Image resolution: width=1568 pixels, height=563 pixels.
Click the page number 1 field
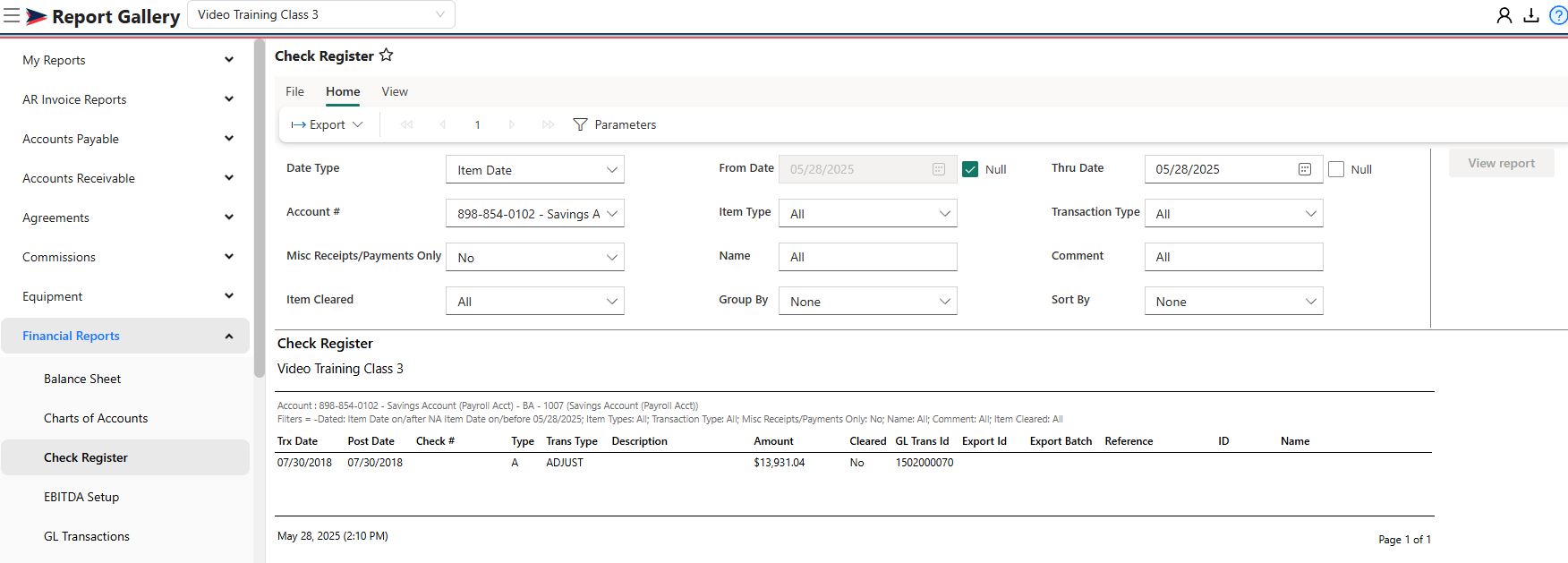pyautogui.click(x=478, y=124)
